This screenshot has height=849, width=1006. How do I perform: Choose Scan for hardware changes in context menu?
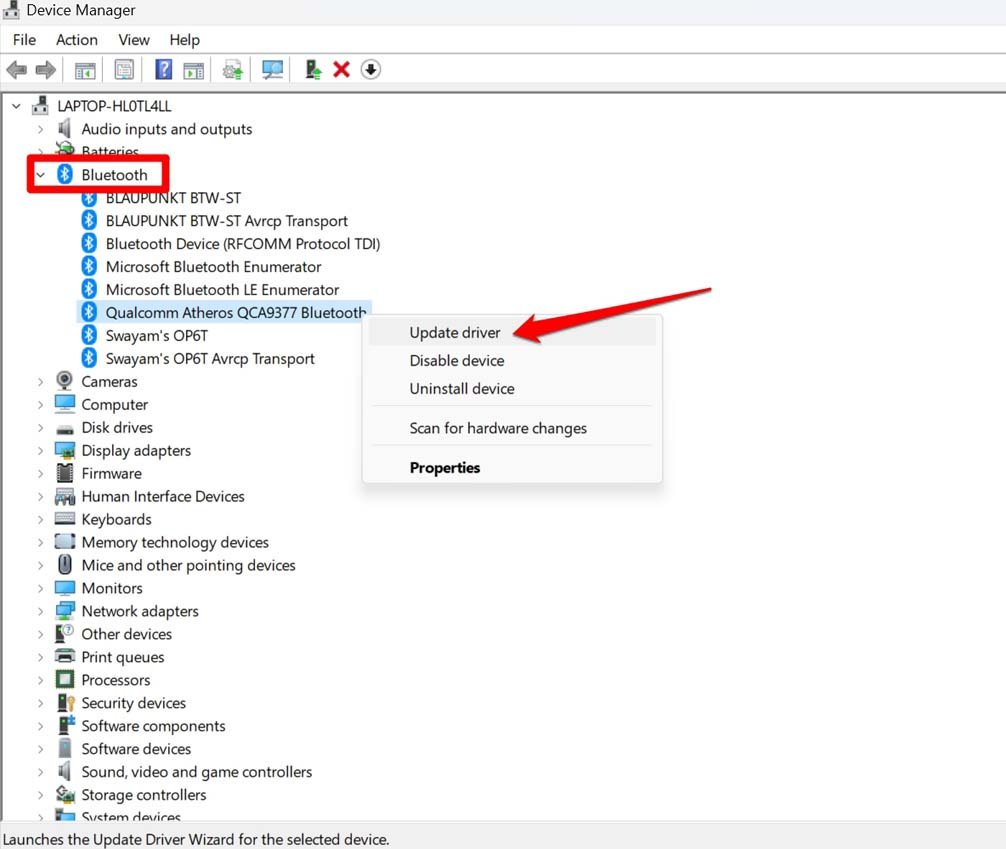click(x=512, y=428)
